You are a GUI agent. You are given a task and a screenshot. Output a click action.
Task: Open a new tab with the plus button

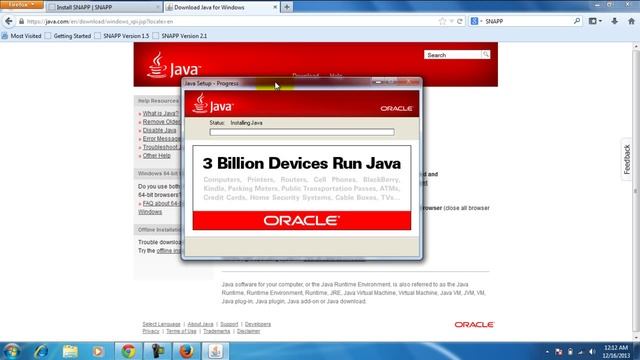[287, 7]
